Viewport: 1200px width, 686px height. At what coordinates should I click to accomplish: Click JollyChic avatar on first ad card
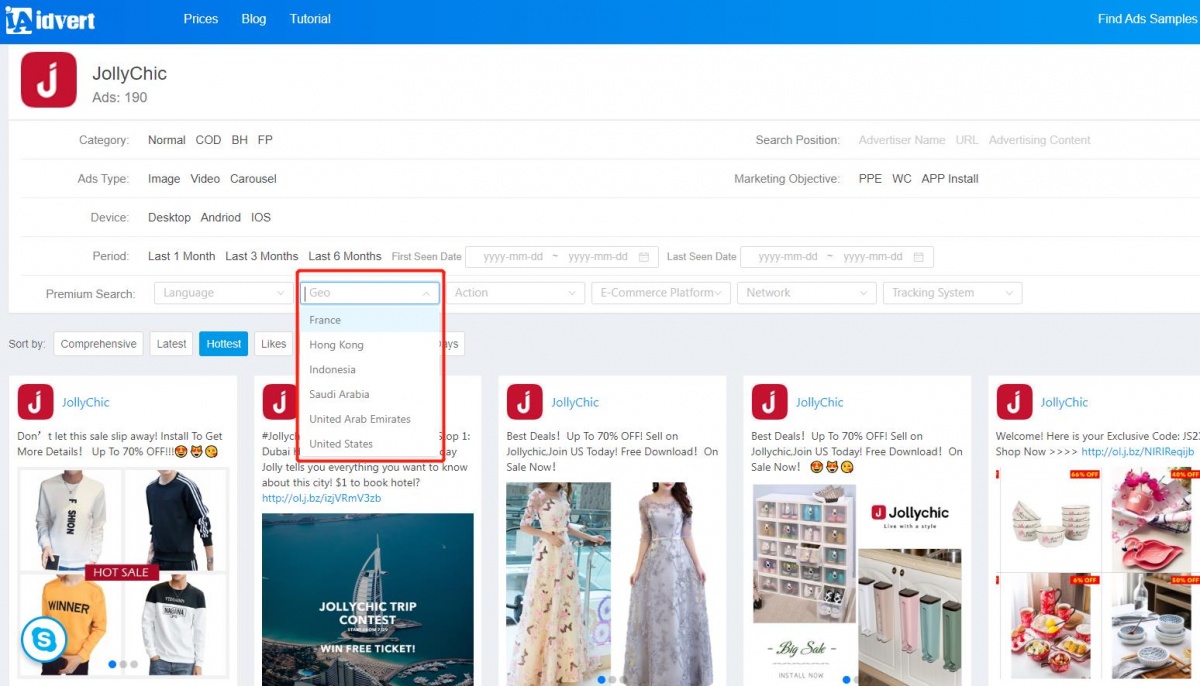(x=35, y=402)
